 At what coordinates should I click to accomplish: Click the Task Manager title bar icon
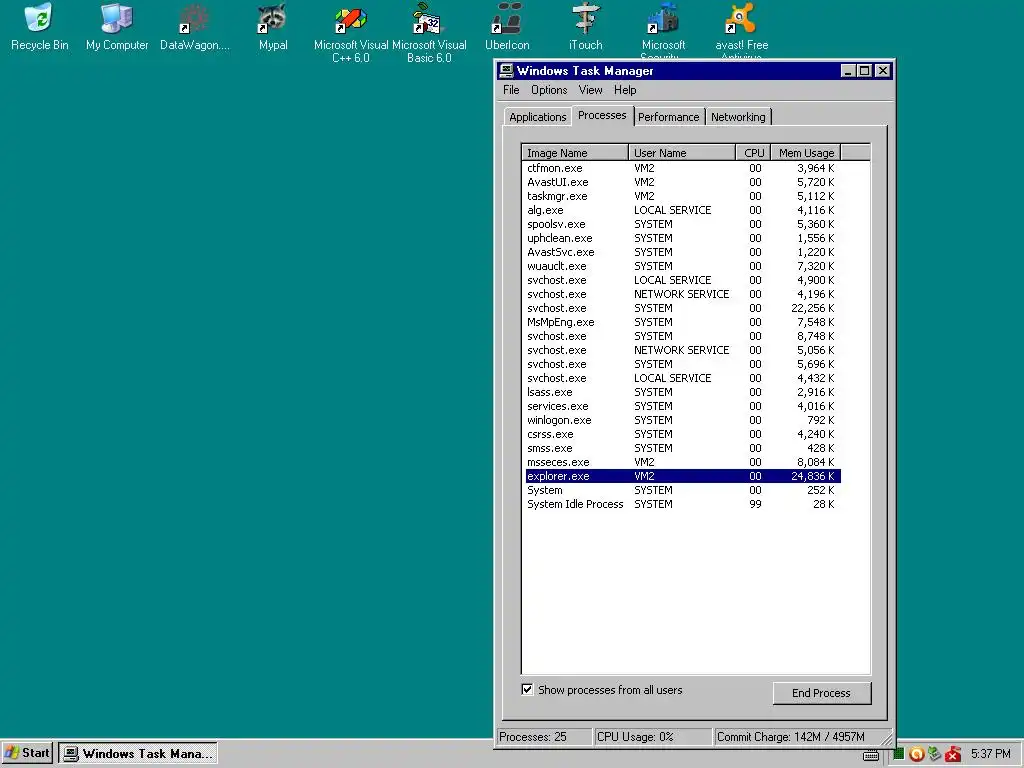506,71
